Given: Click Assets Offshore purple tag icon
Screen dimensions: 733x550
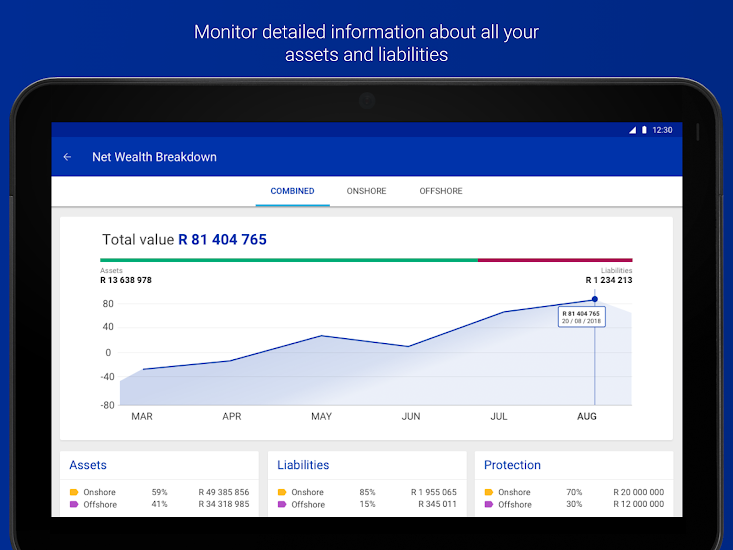Looking at the screenshot, I should (74, 505).
